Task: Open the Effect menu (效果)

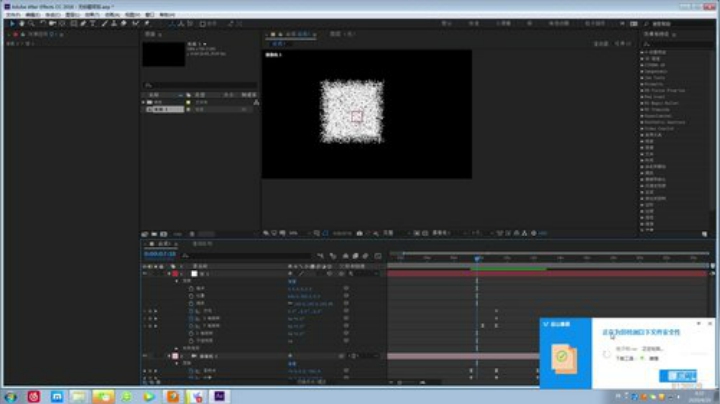Action: [x=92, y=15]
